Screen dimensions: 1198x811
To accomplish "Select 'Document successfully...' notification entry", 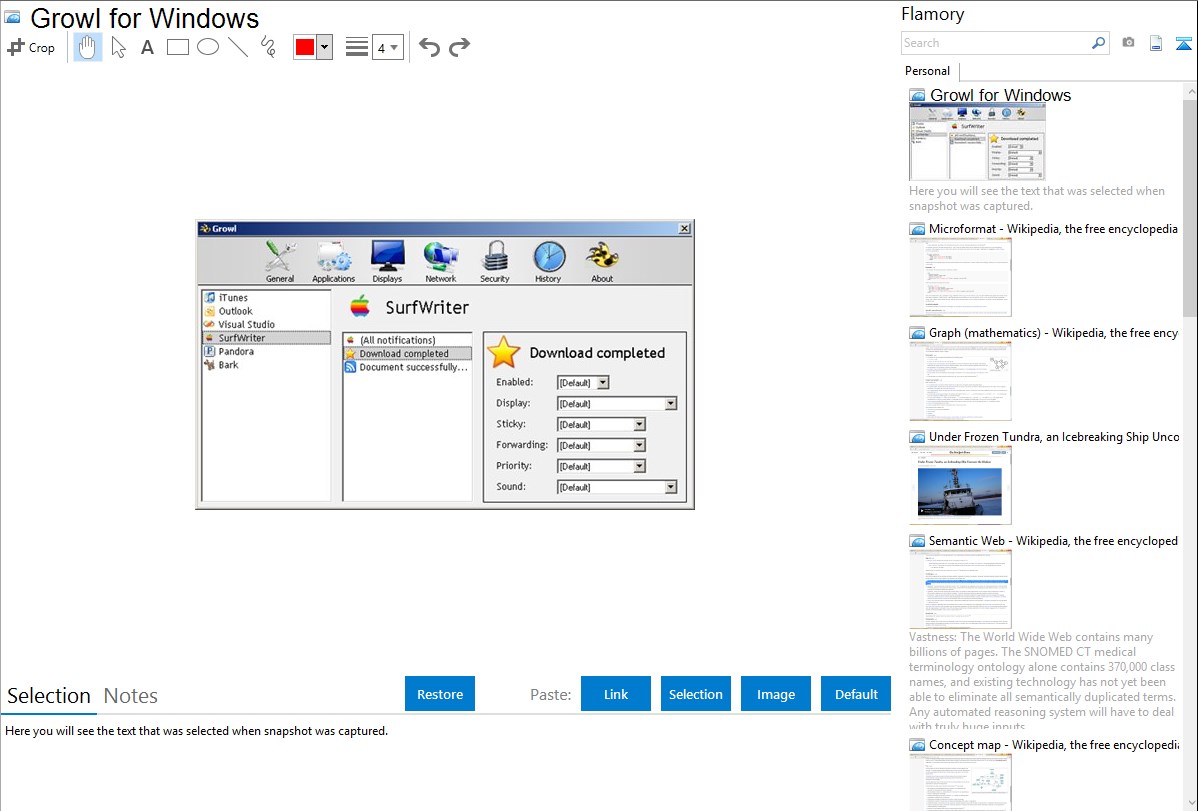I will click(407, 367).
